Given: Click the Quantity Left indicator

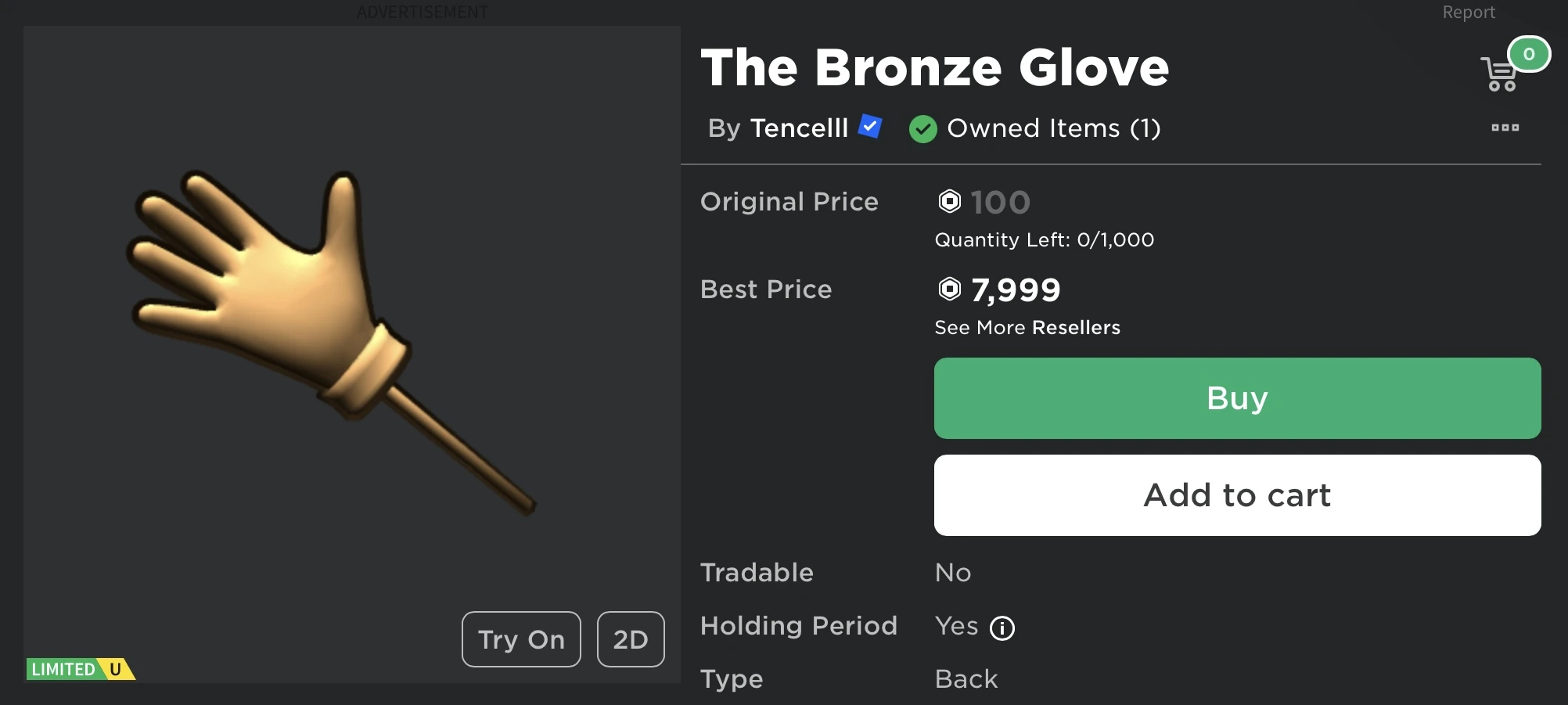Looking at the screenshot, I should [1043, 239].
